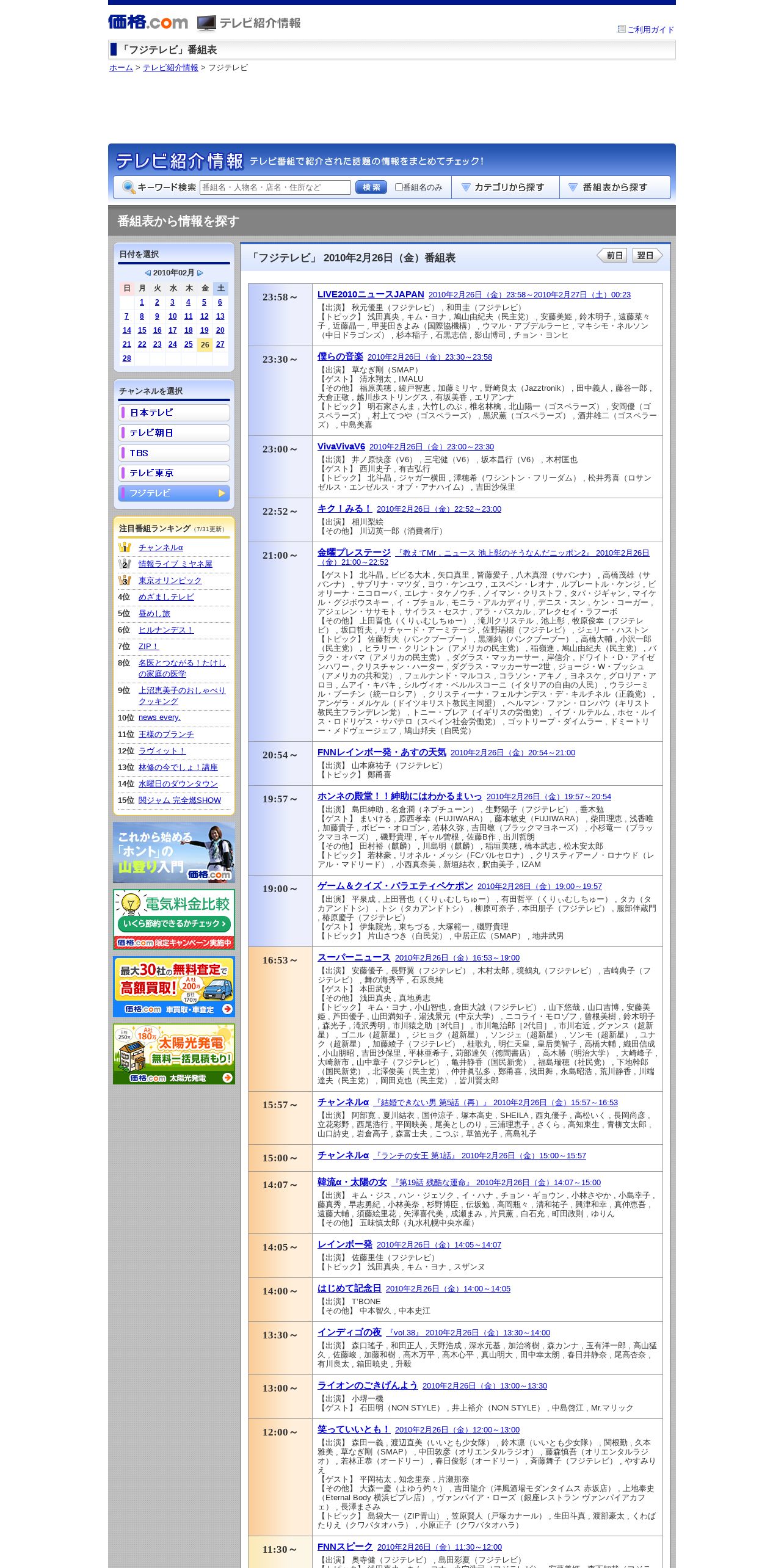Open the 山登り入門 banner
Image resolution: width=784 pixels, height=1568 pixels.
click(174, 852)
